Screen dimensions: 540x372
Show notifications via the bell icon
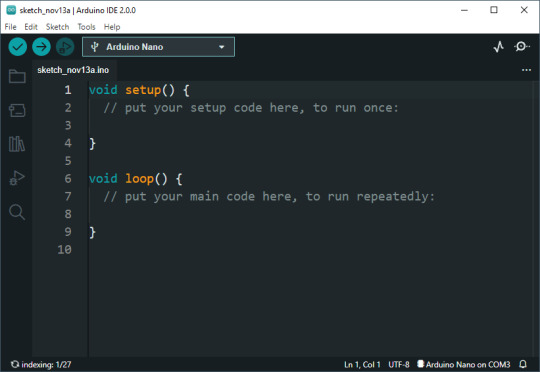coord(523,364)
